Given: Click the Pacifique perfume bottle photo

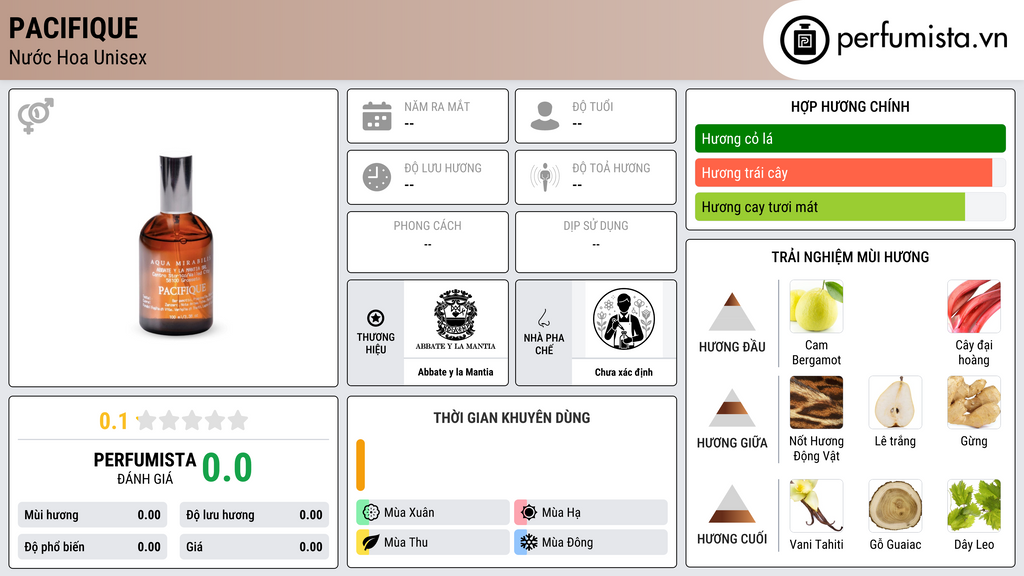Looking at the screenshot, I should coord(176,245).
